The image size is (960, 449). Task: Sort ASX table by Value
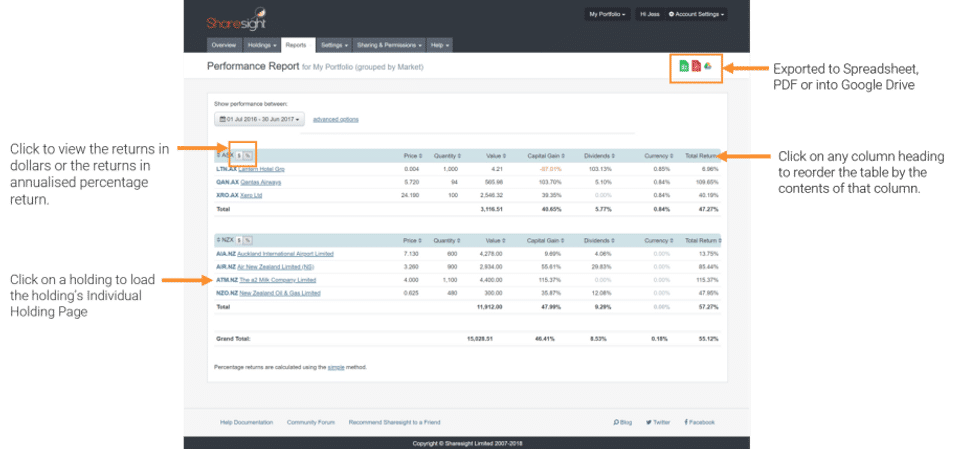click(x=494, y=156)
